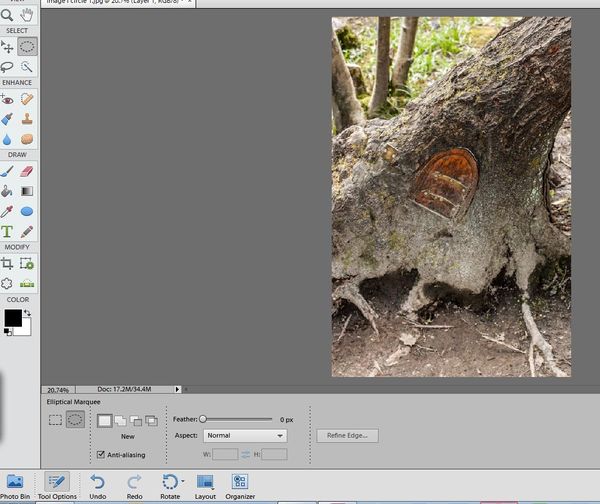Select the Sponge tool
Image resolution: width=600 pixels, height=504 pixels.
27,139
